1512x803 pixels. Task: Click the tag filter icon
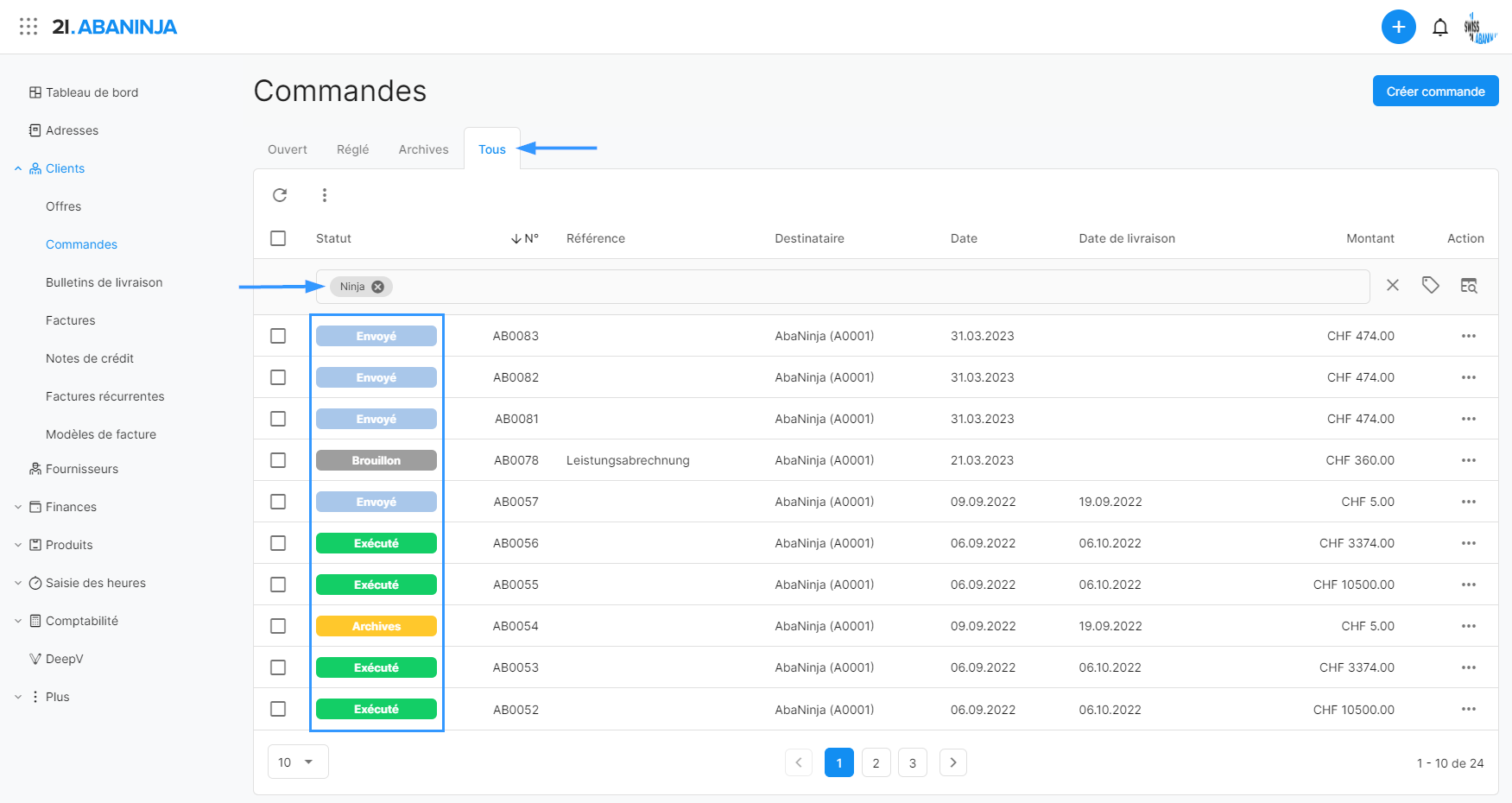point(1430,285)
